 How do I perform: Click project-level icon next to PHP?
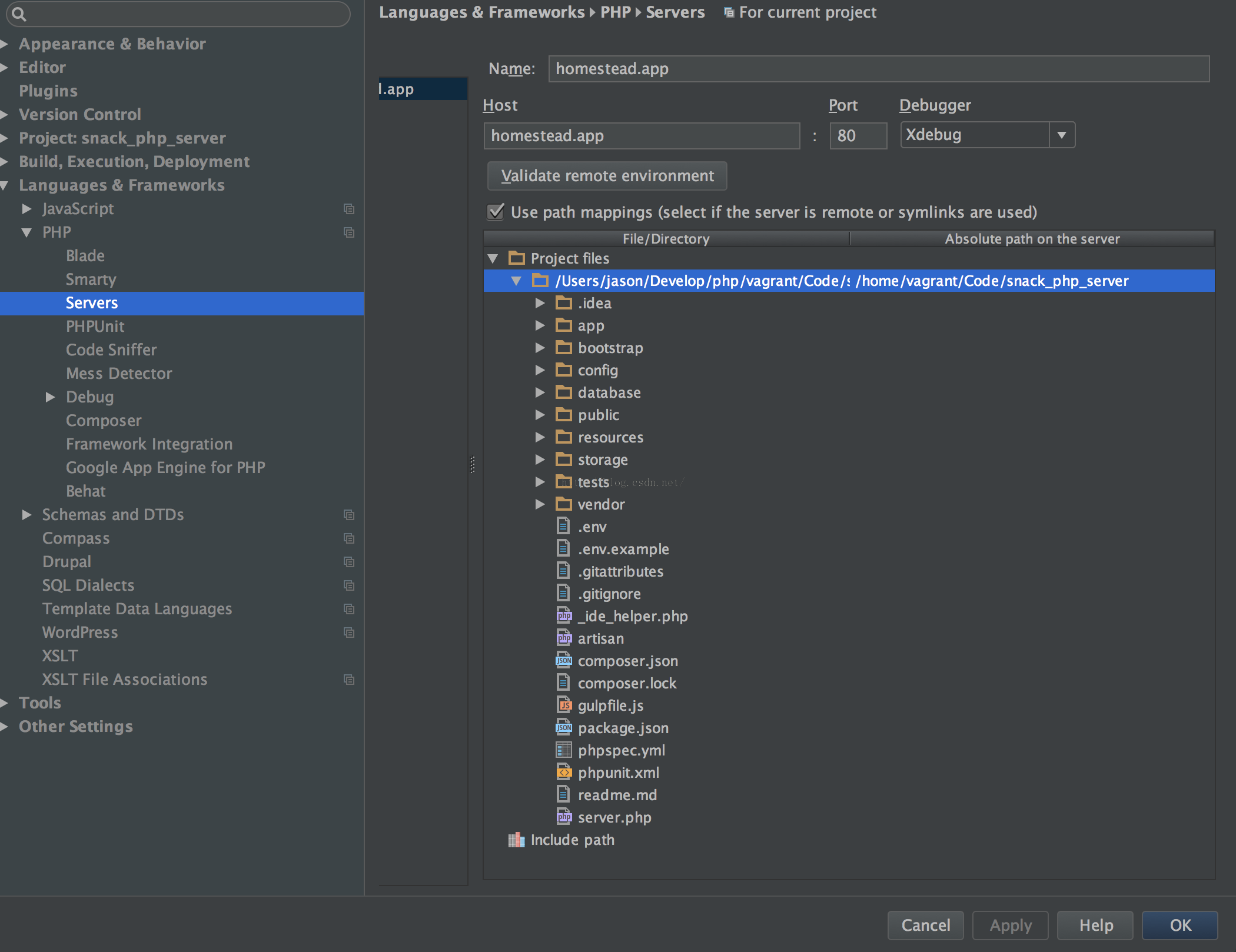[x=349, y=232]
